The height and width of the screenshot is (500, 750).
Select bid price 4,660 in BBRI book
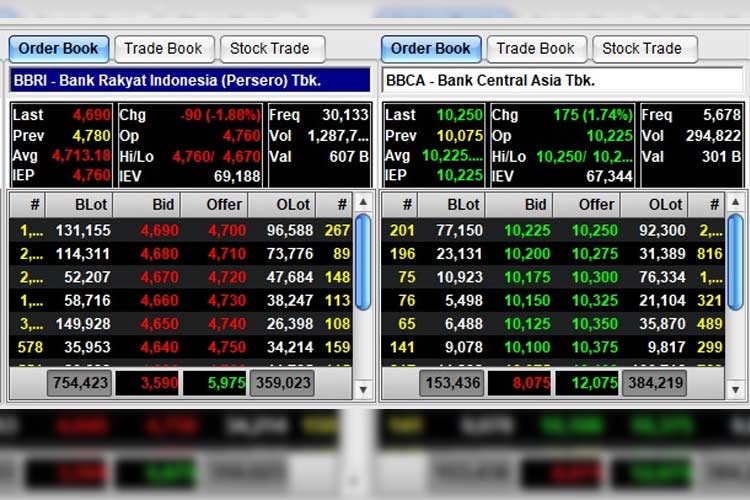[x=159, y=300]
